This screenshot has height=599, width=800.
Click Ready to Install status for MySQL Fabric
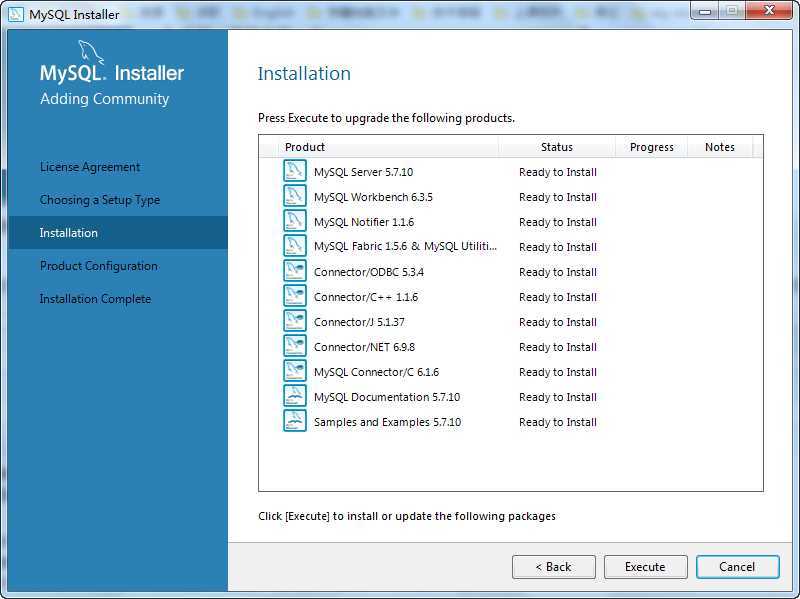[x=558, y=247]
